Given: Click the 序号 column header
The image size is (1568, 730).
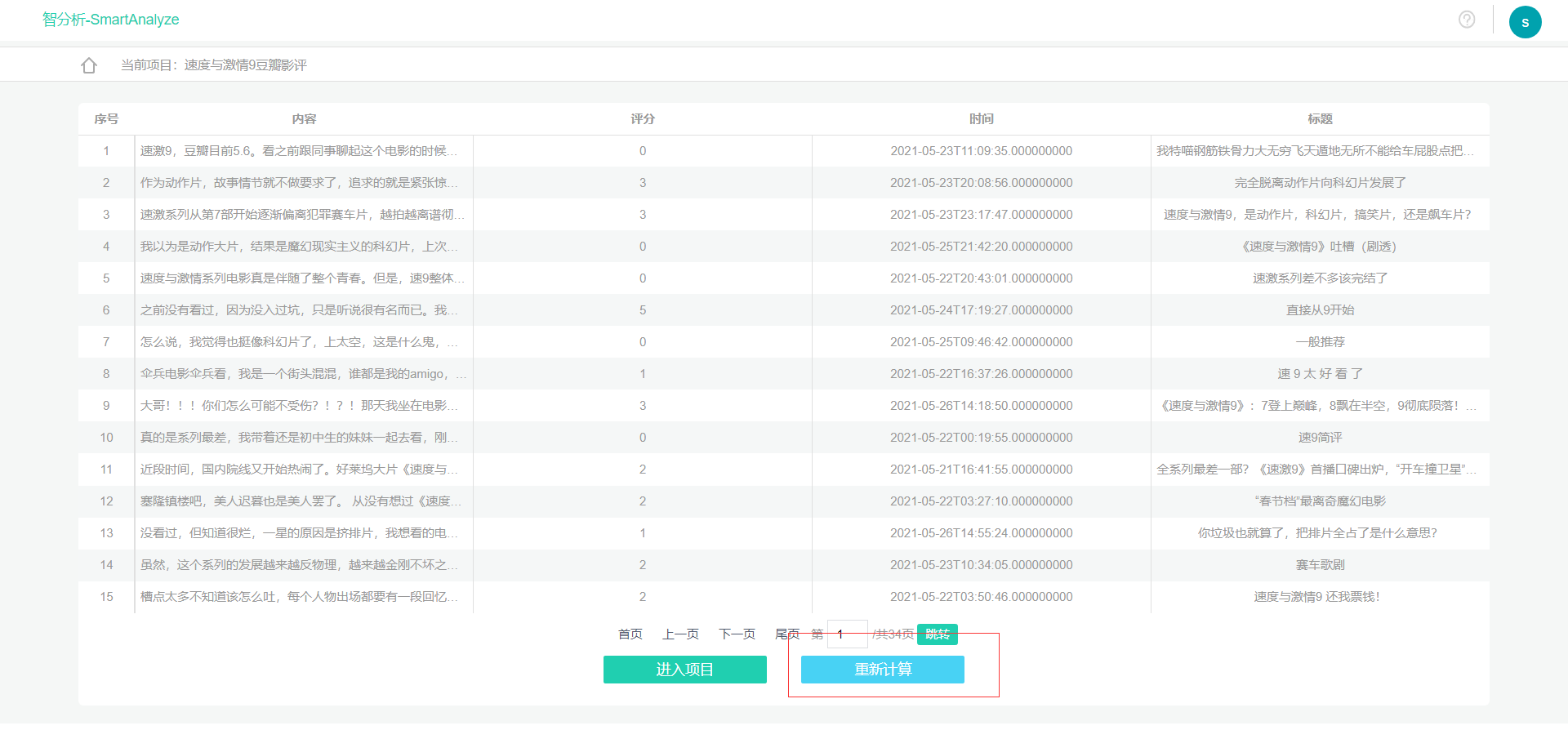Looking at the screenshot, I should tap(106, 119).
